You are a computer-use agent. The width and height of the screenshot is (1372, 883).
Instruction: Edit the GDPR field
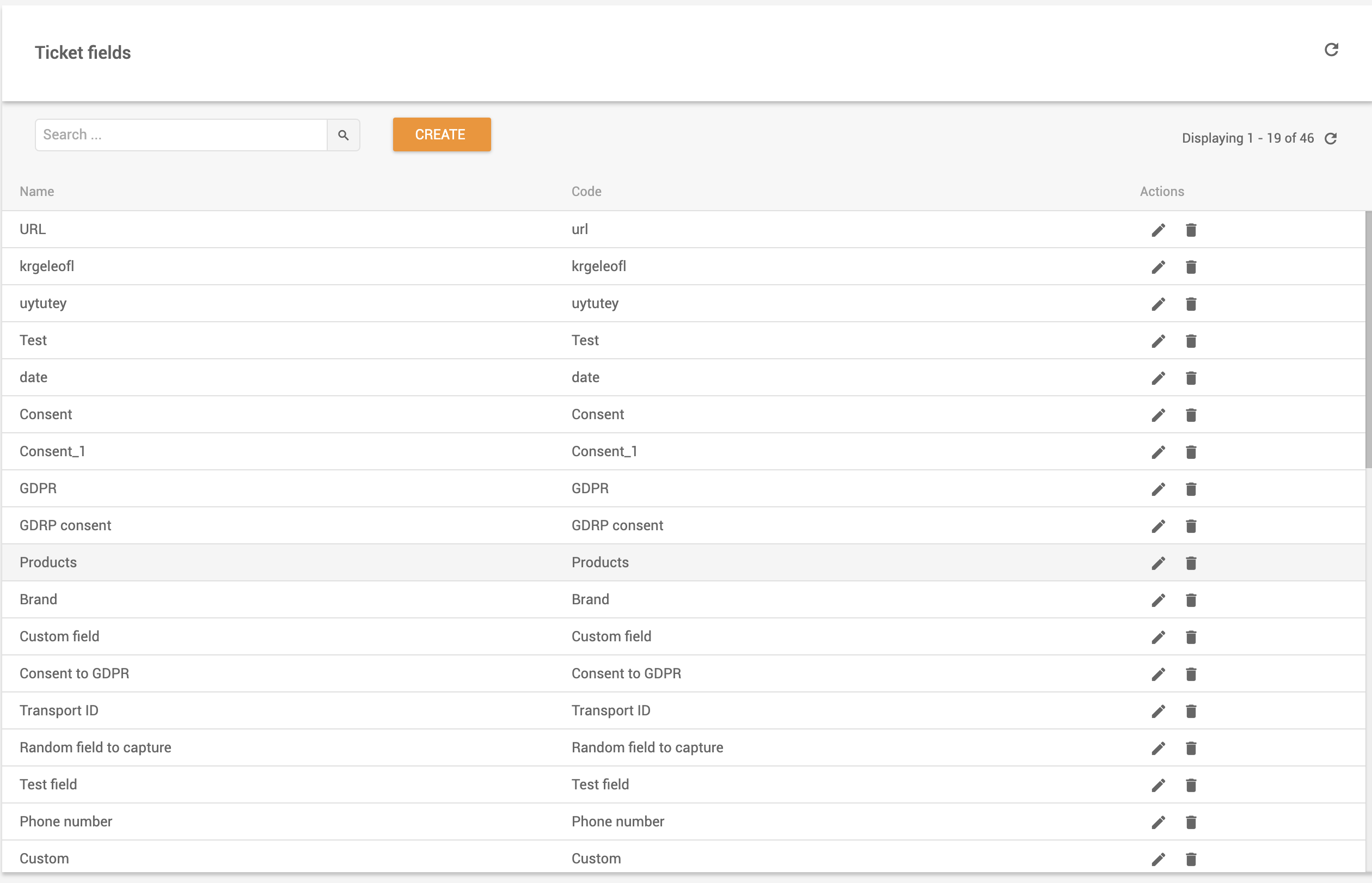click(1158, 489)
